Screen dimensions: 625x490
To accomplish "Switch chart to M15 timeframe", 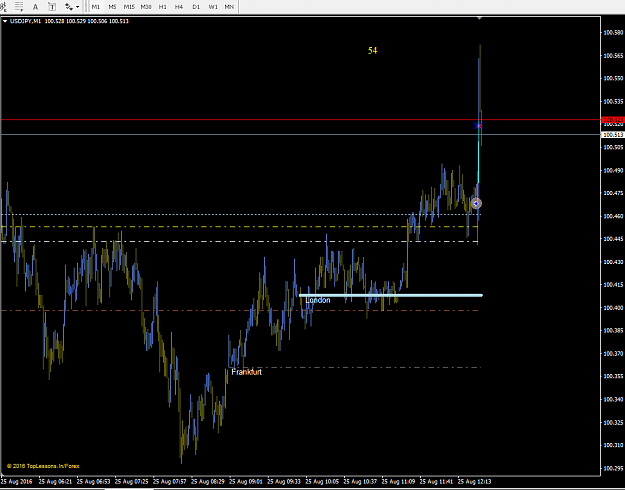I will click(129, 7).
